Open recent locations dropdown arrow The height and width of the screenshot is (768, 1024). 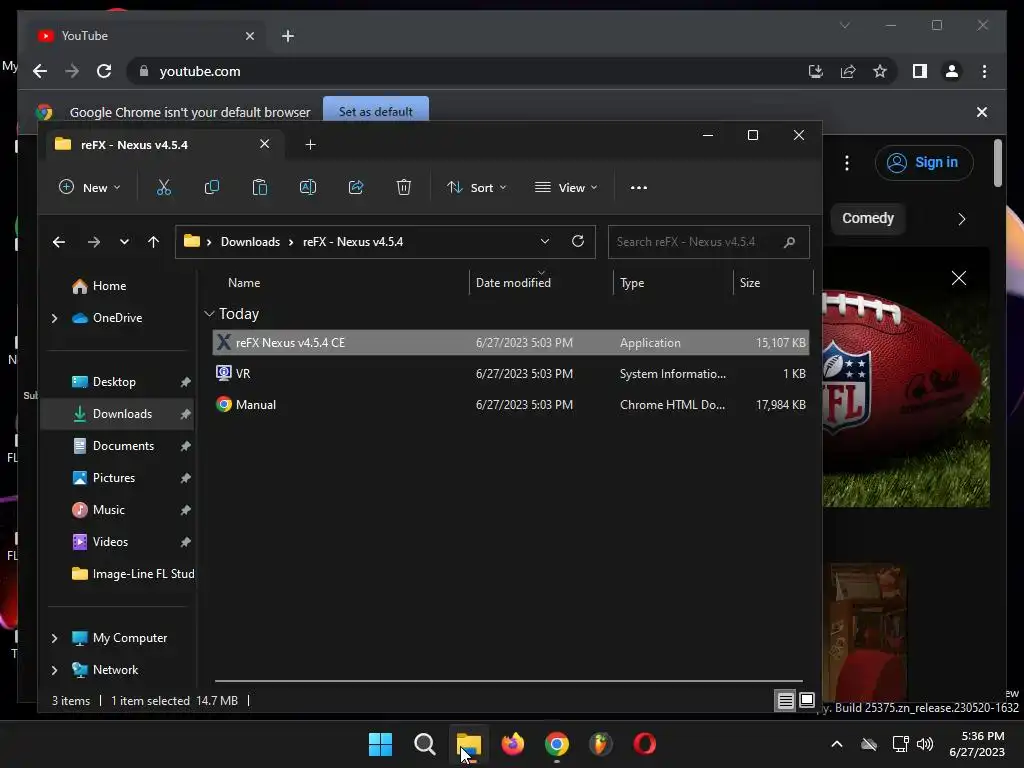click(124, 242)
